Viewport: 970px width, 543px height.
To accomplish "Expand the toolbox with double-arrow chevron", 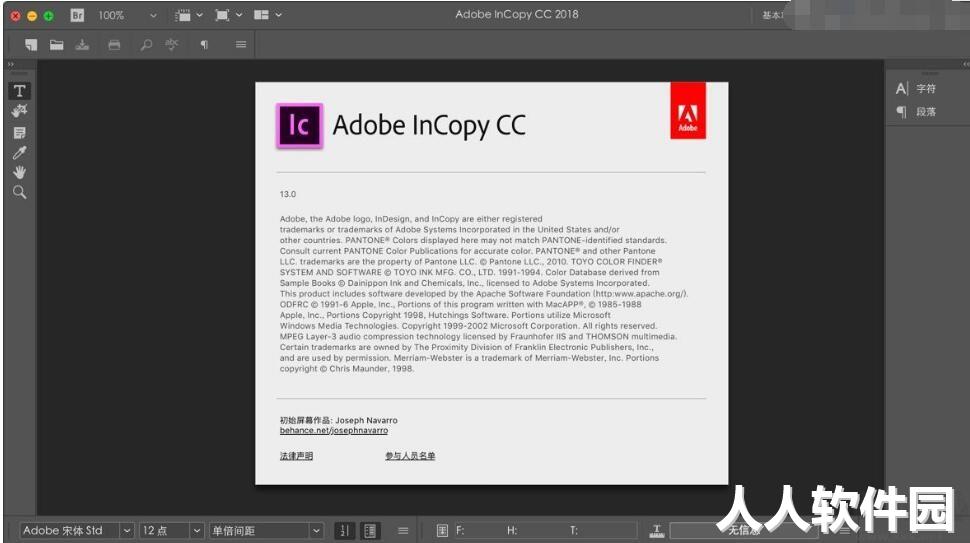I will (11, 64).
